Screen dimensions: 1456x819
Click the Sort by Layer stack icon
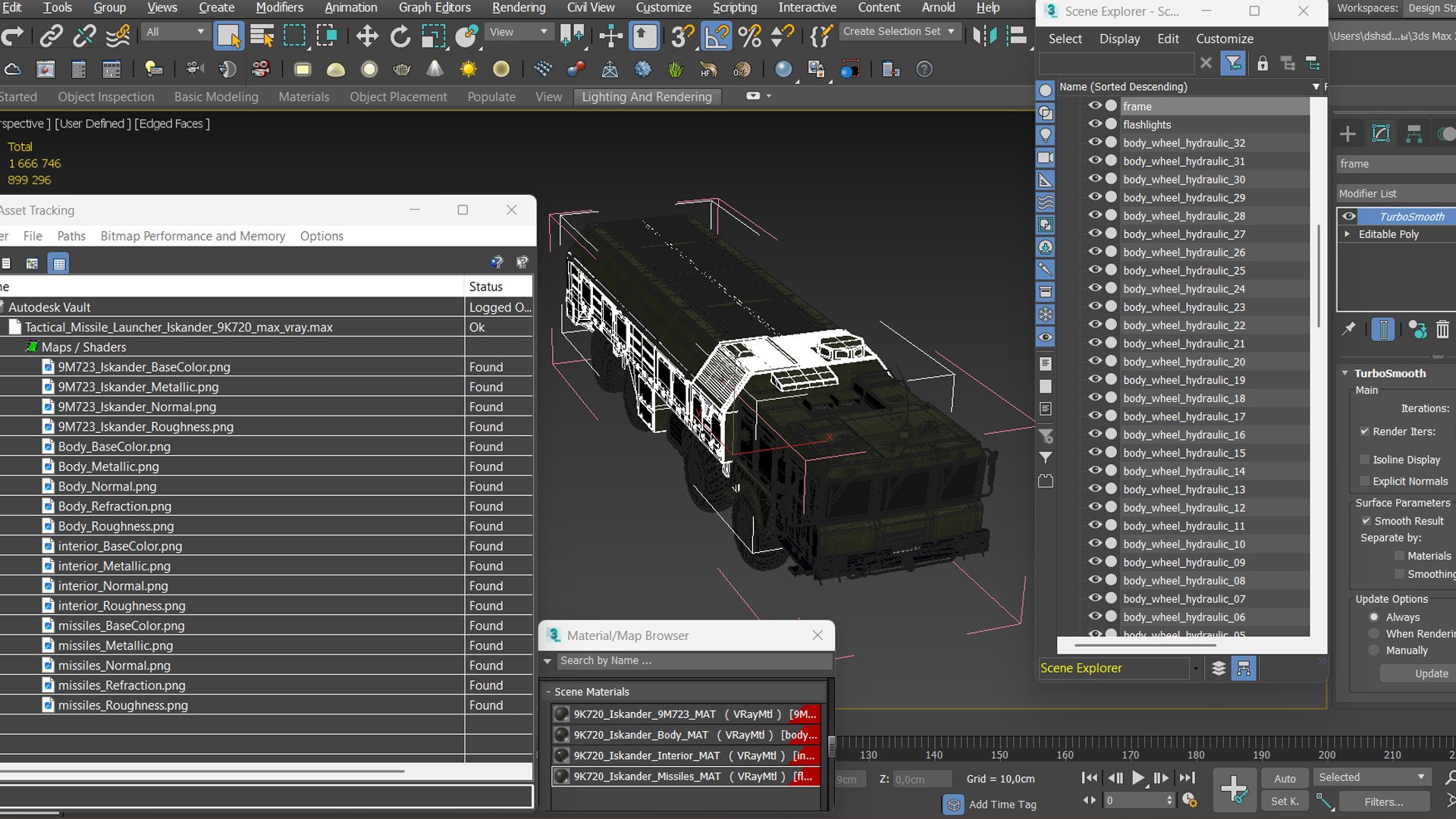(x=1219, y=668)
